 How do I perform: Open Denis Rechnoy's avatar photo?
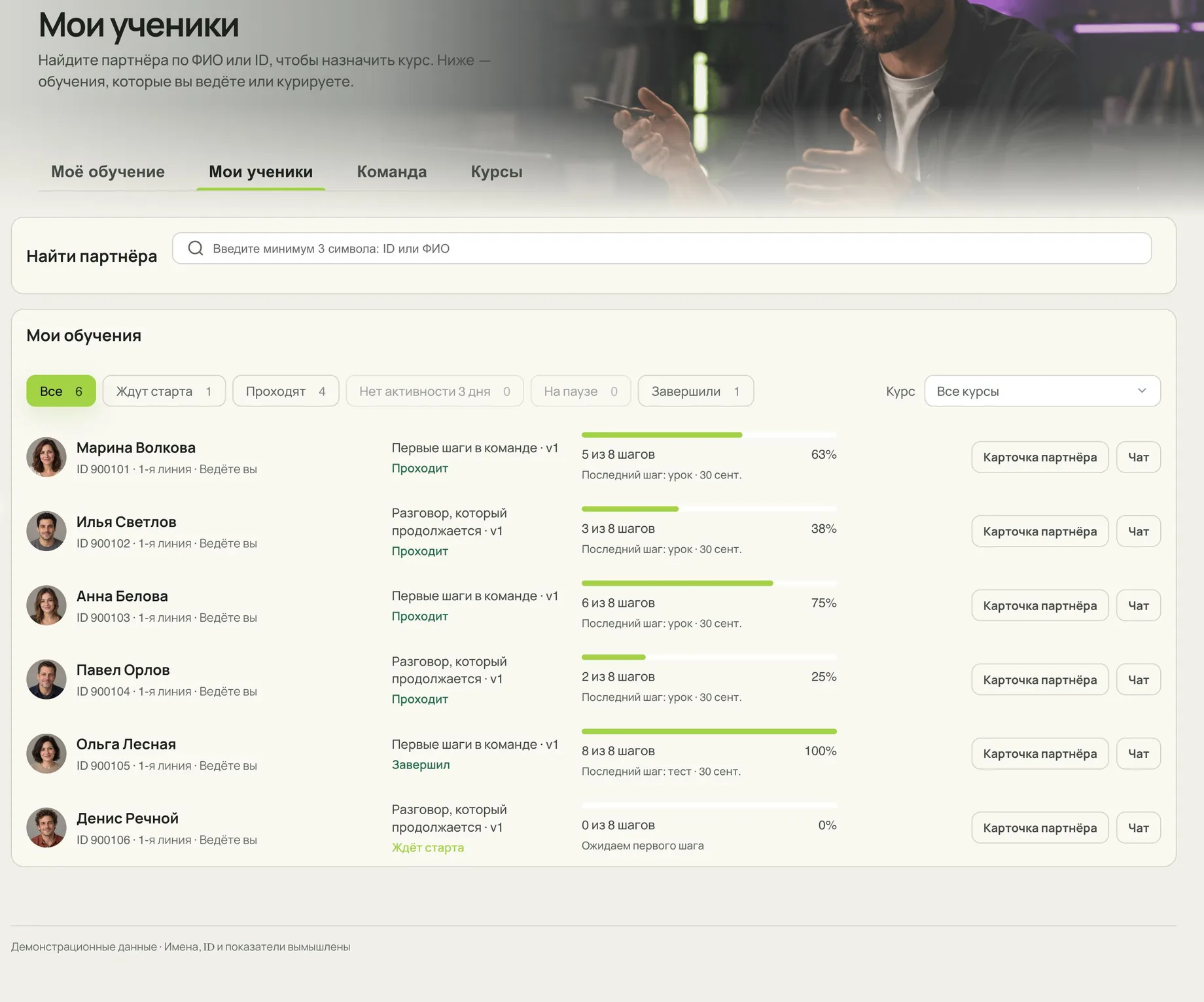pos(46,827)
